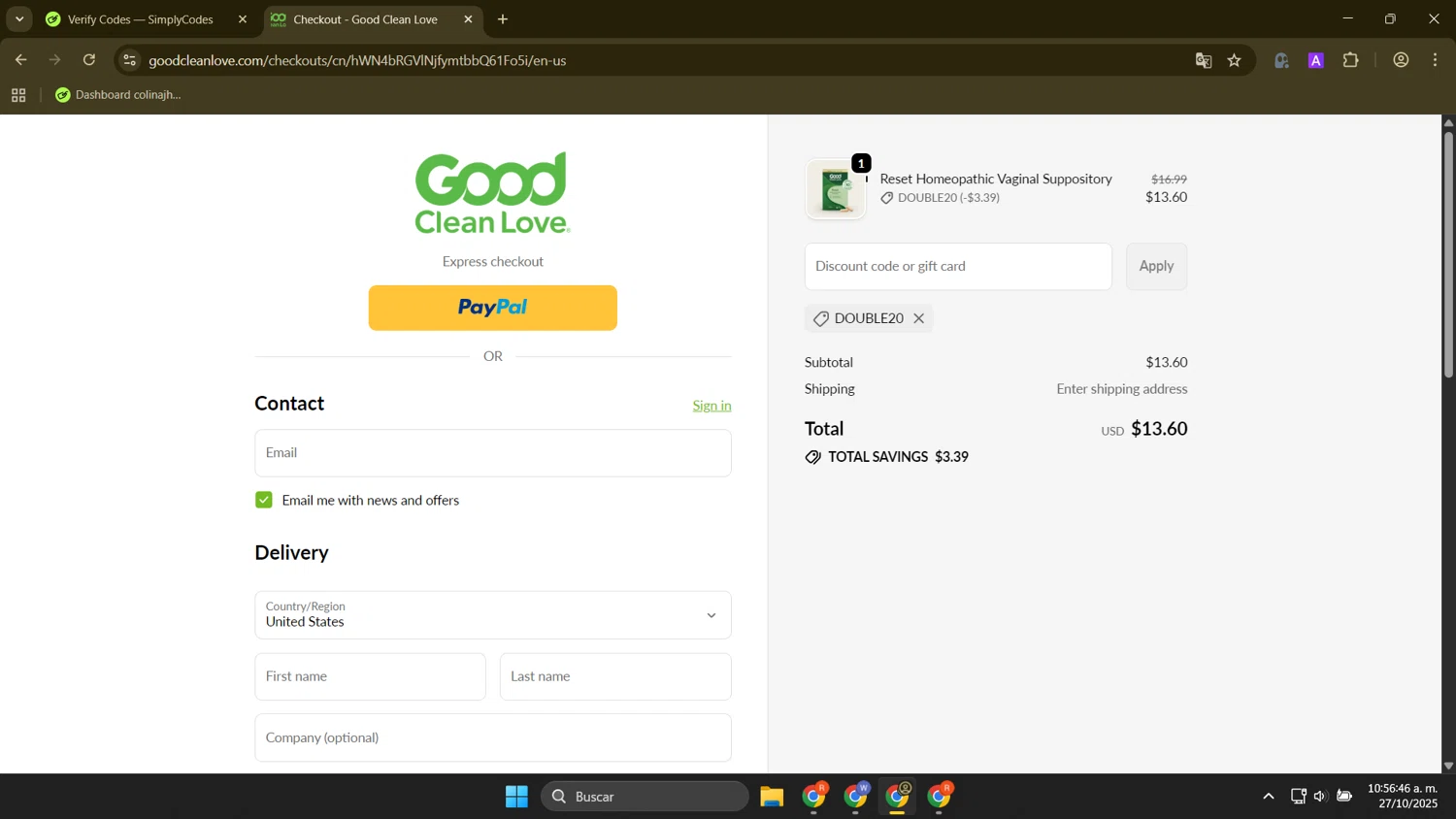Click the purple A extension icon
1456x819 pixels.
(x=1316, y=60)
